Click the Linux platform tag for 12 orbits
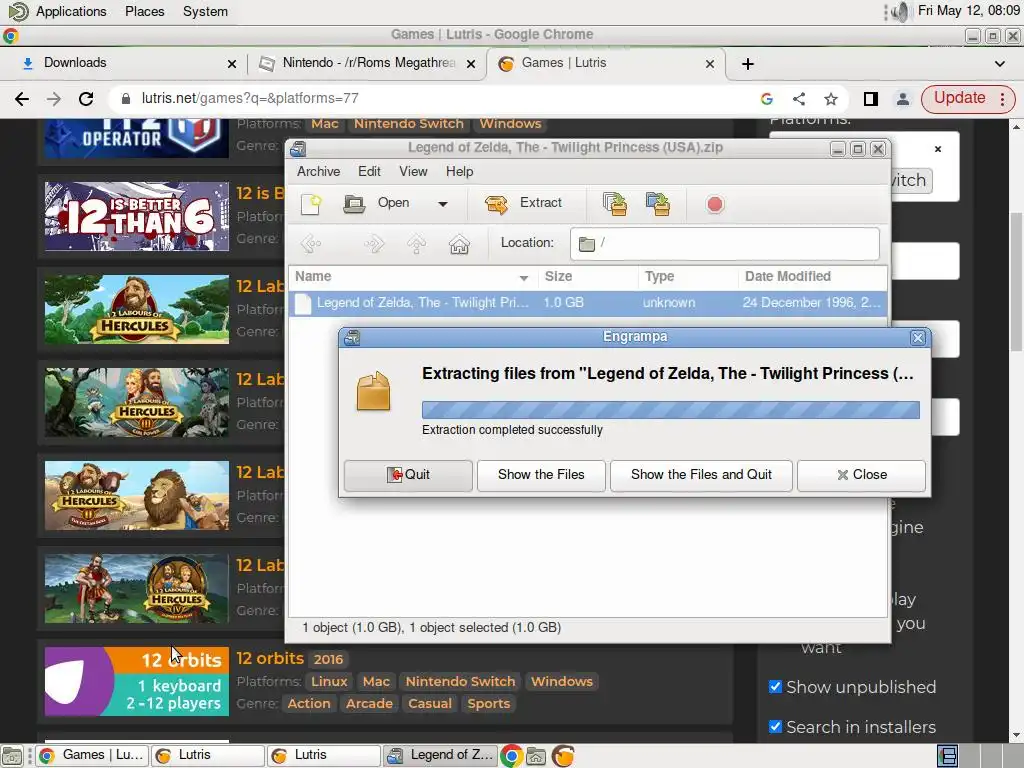This screenshot has width=1024, height=768. (x=329, y=682)
